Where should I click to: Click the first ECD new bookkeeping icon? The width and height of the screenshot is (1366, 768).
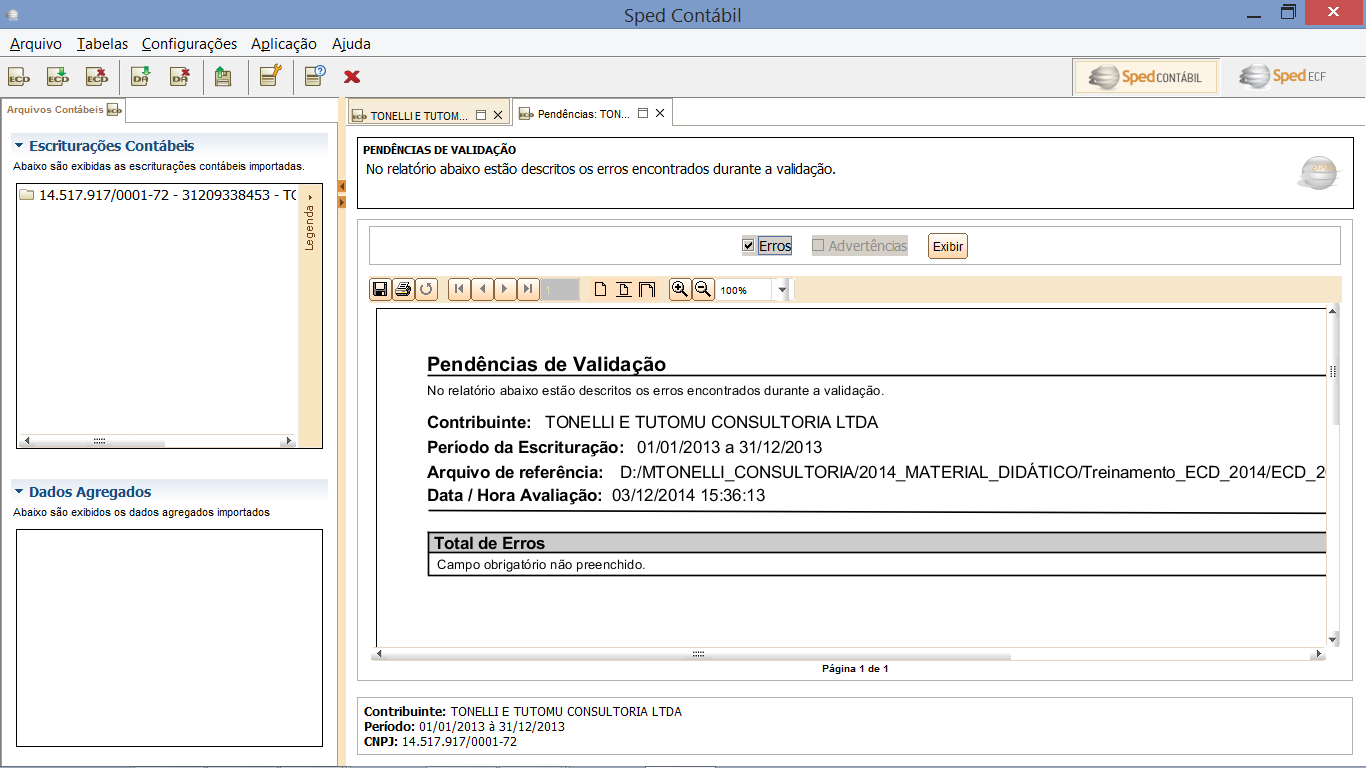click(x=19, y=76)
